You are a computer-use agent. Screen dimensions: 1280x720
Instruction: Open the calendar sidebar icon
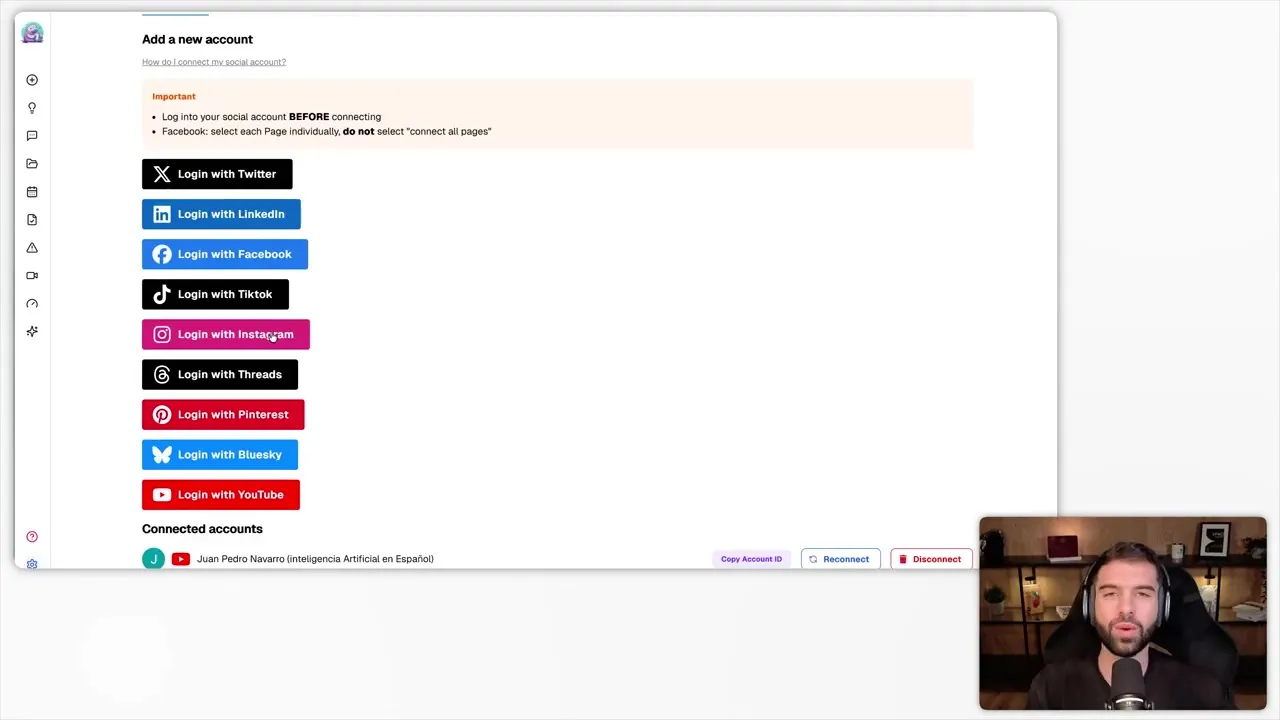32,192
